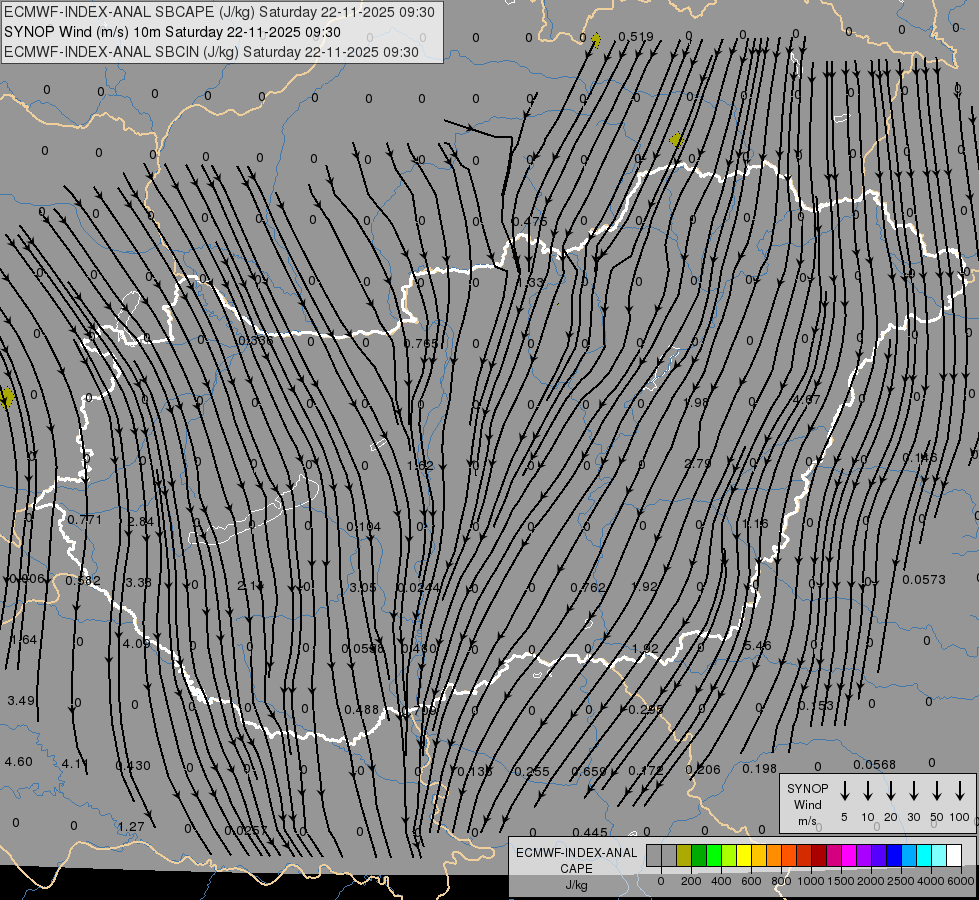Click the 0.488 value on the map
This screenshot has width=979, height=900.
point(362,710)
